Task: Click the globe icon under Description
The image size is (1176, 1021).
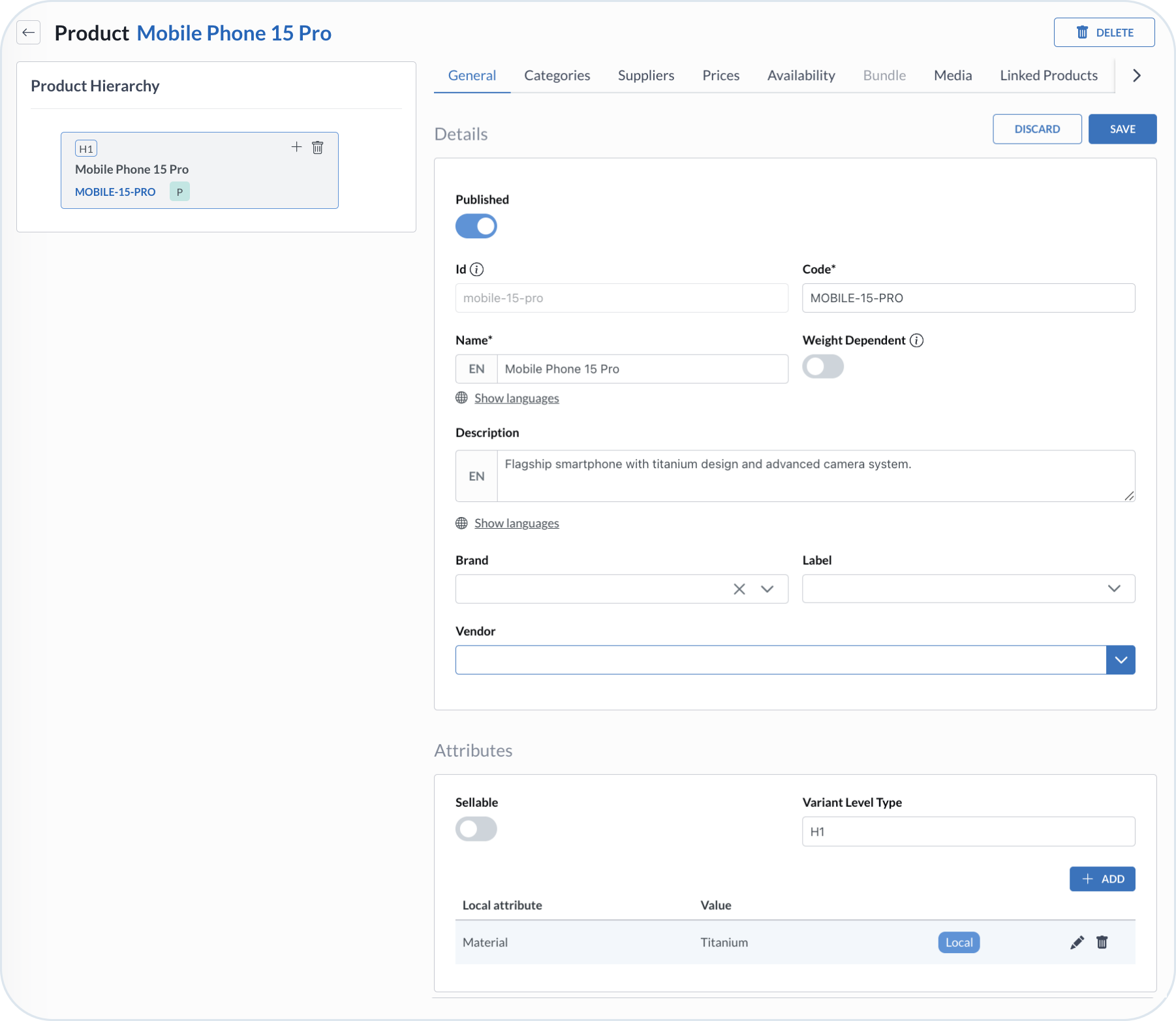Action: point(461,524)
